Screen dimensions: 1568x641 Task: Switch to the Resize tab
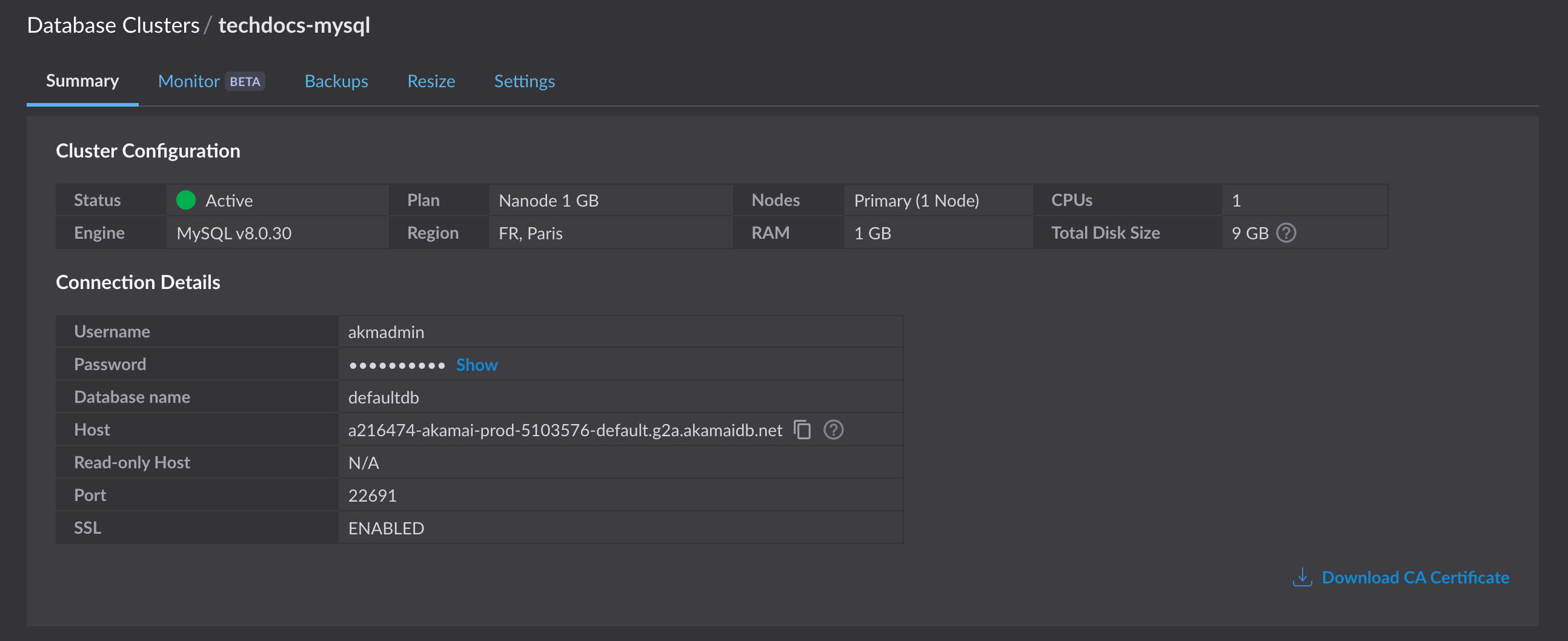click(430, 81)
